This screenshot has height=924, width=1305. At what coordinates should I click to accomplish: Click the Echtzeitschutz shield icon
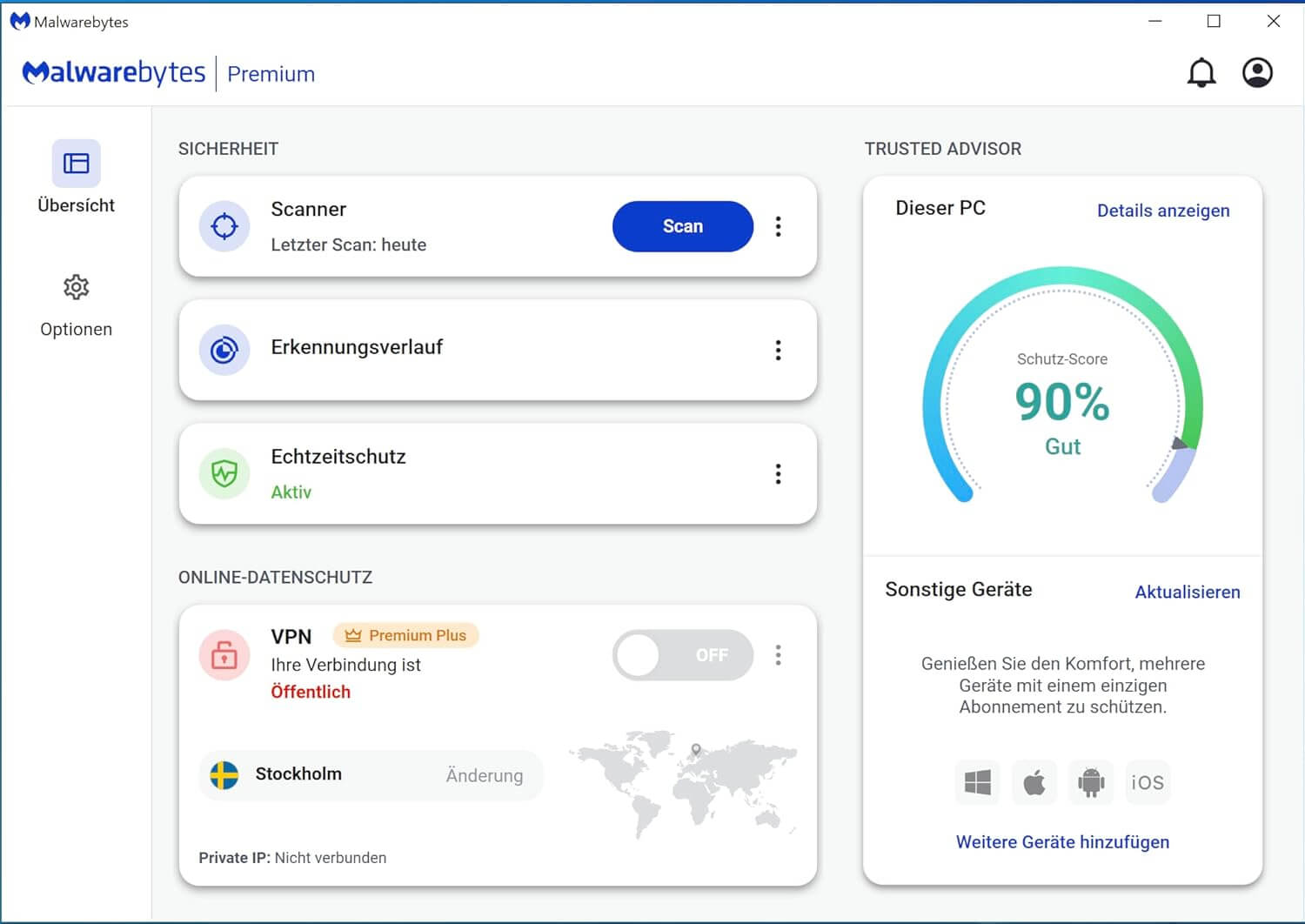point(224,474)
